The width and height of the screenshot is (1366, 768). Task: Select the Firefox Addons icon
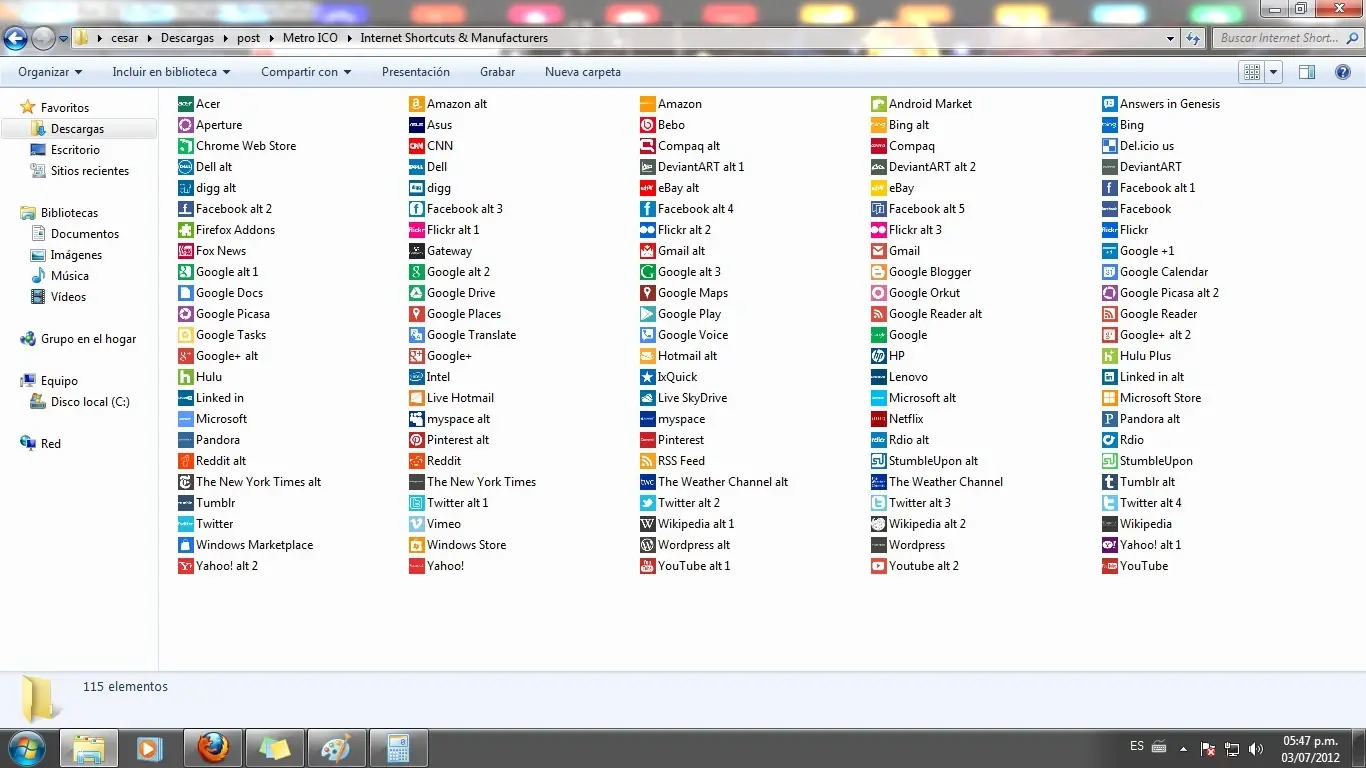pyautogui.click(x=186, y=230)
